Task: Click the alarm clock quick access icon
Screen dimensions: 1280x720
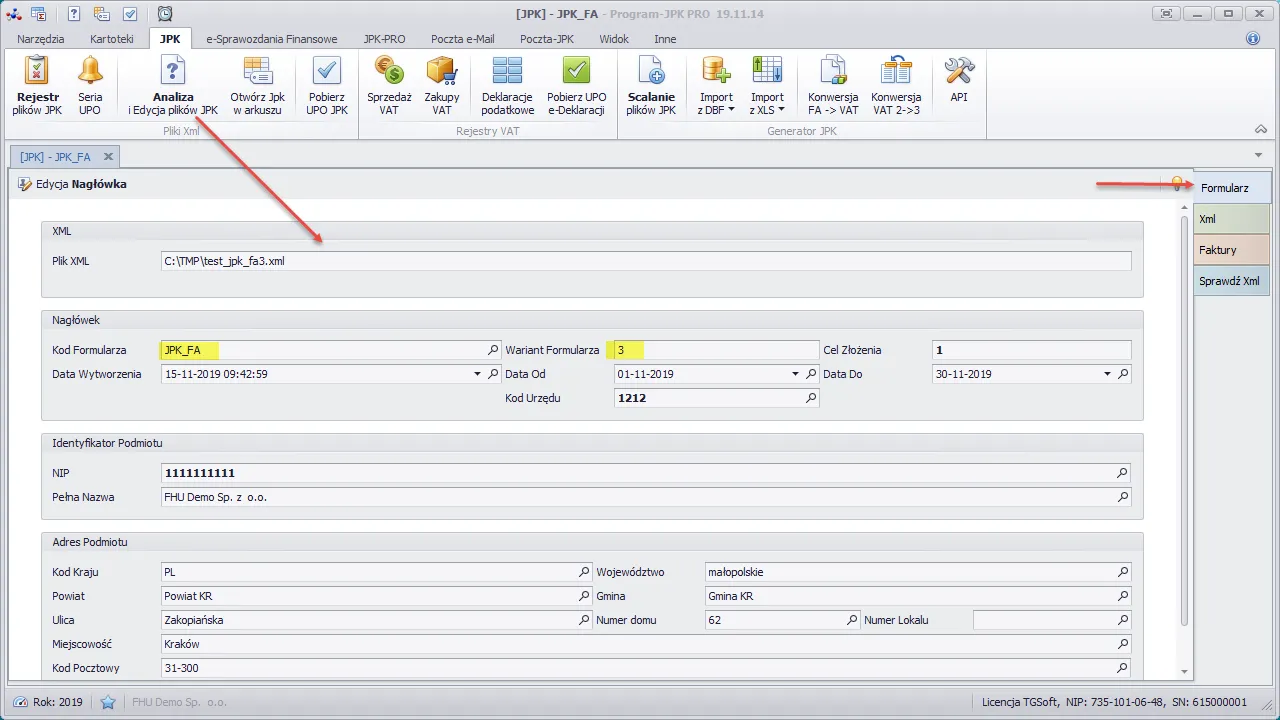Action: click(x=163, y=13)
